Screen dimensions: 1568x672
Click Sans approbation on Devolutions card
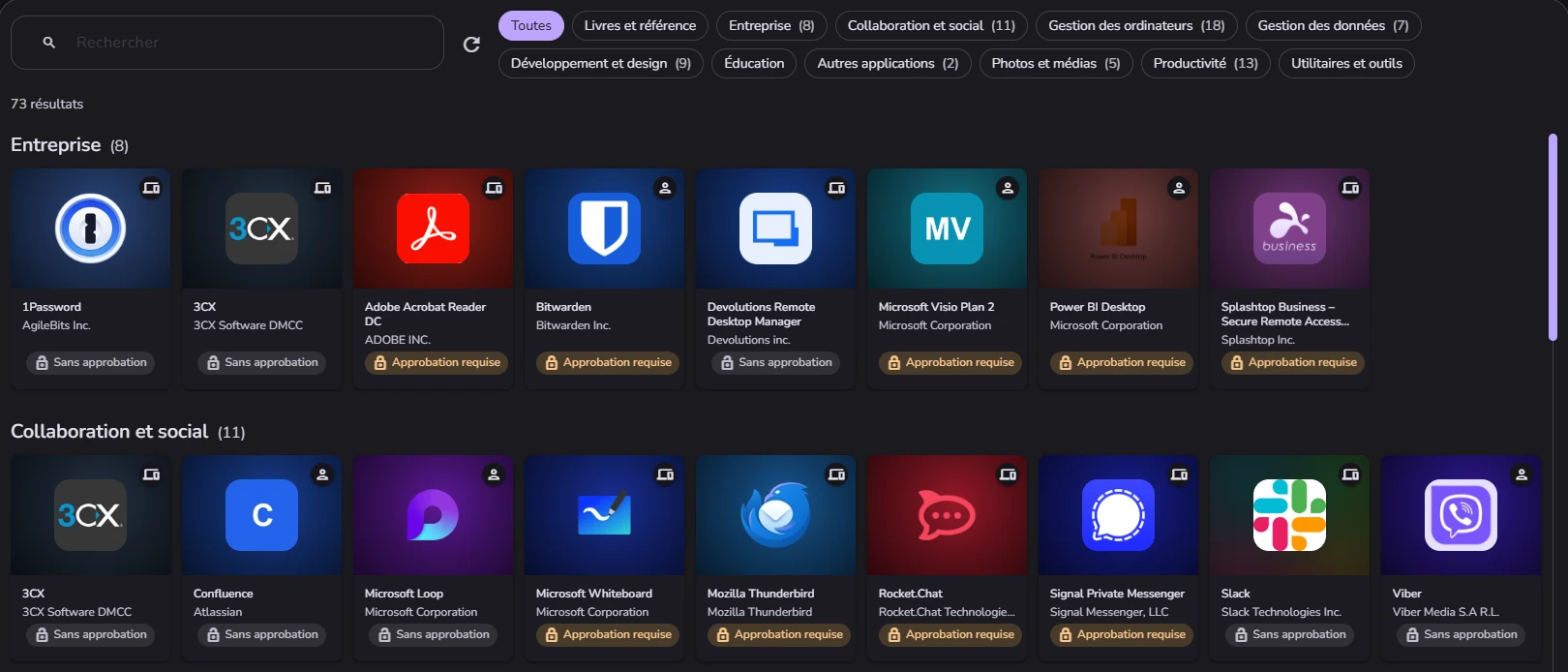click(776, 363)
